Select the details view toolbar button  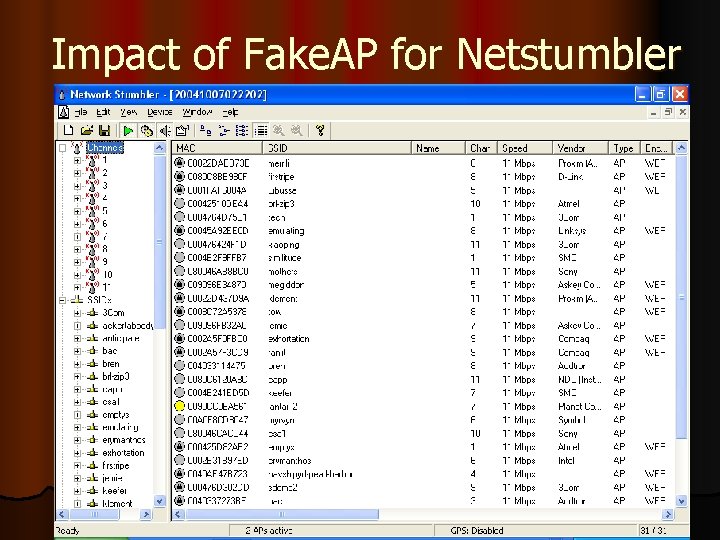click(x=261, y=131)
